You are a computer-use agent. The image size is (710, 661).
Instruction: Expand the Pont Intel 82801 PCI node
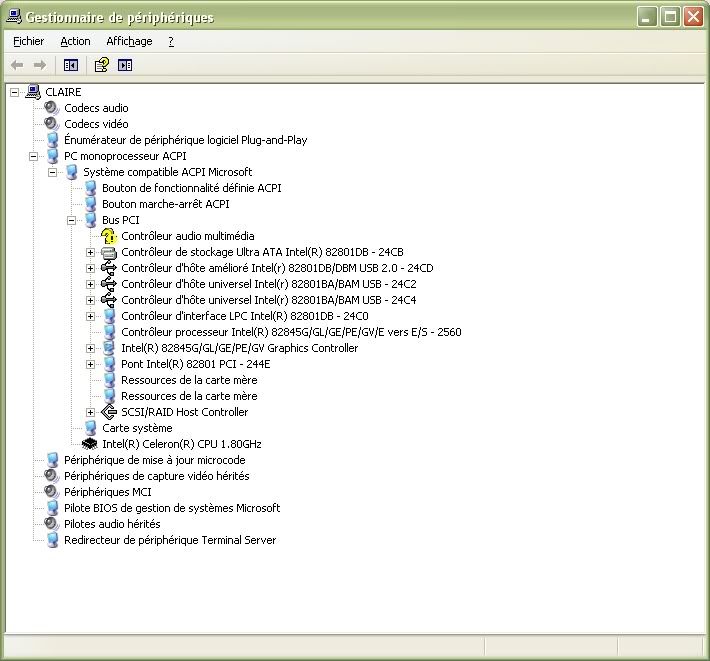(x=90, y=364)
